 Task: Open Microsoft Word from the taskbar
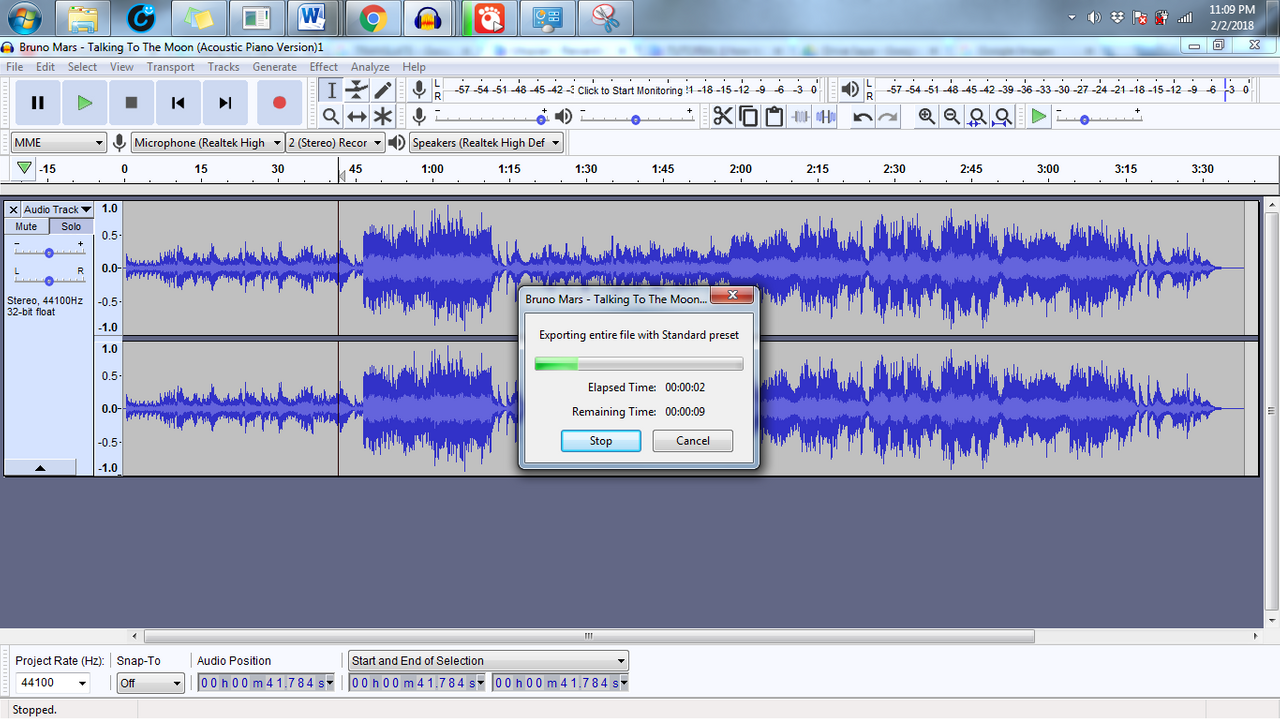click(315, 18)
